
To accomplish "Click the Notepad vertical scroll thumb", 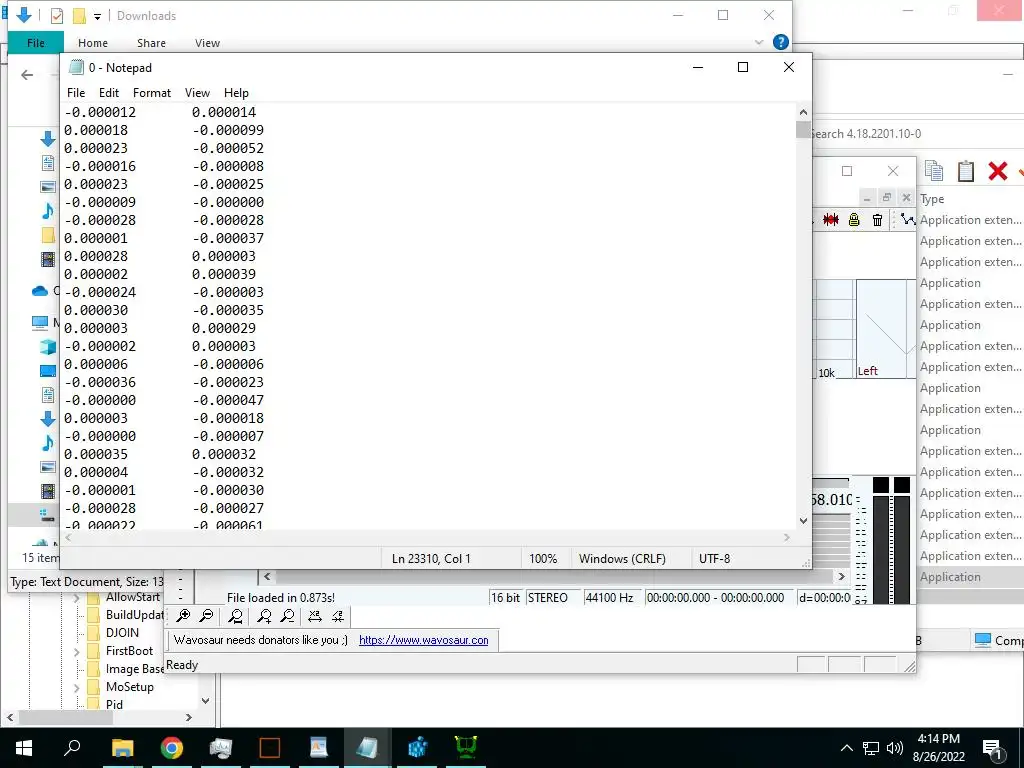I will pos(803,129).
